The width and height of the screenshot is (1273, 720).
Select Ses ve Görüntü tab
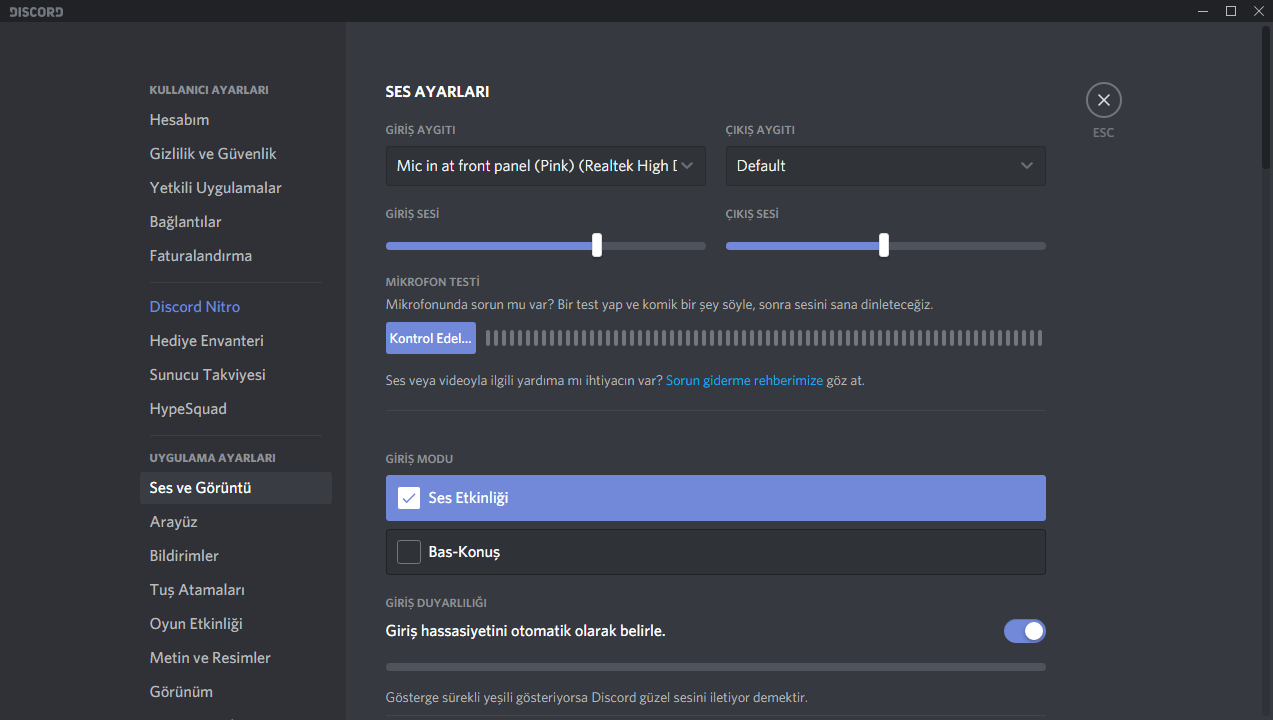tap(236, 488)
